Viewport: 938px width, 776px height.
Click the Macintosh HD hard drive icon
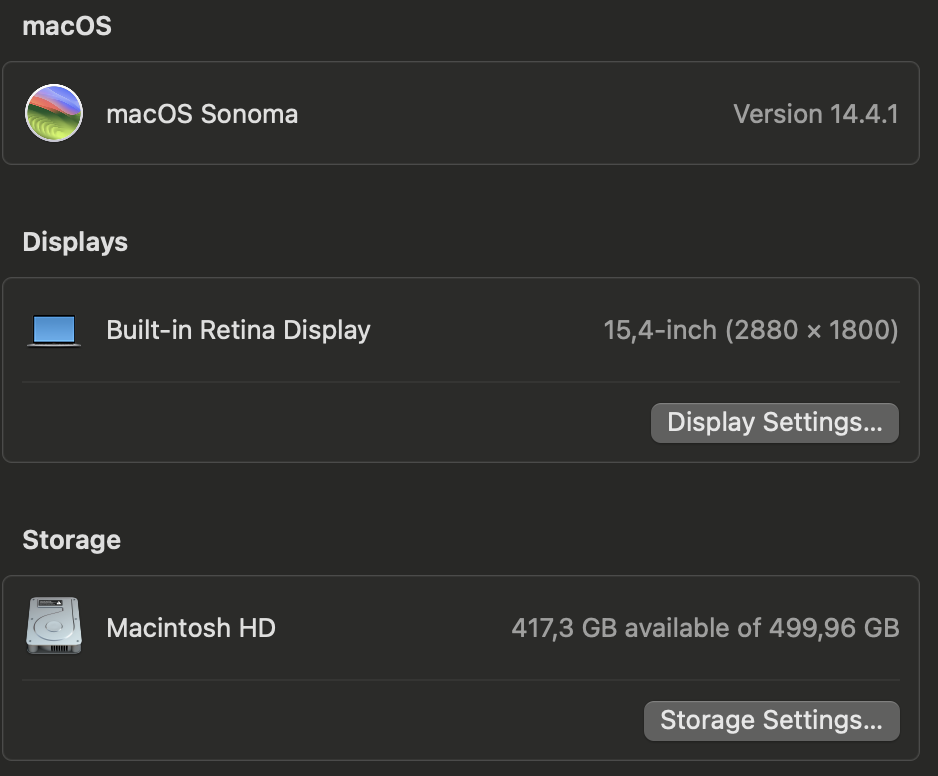(x=54, y=625)
